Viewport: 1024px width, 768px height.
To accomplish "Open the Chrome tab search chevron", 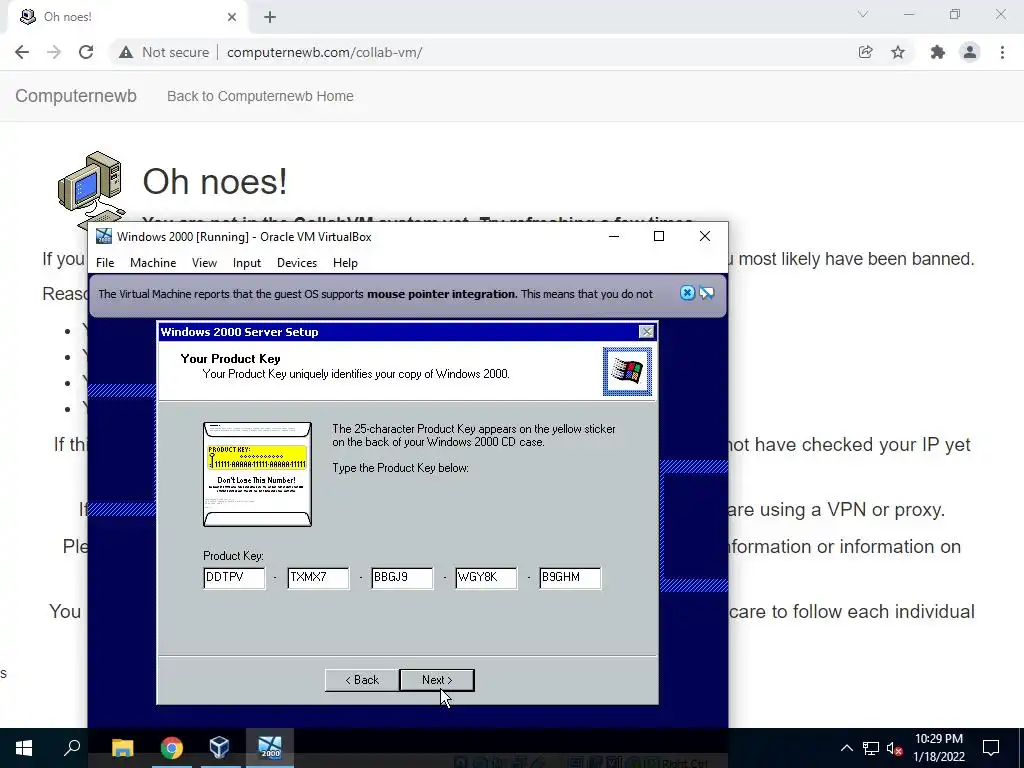I will click(863, 14).
